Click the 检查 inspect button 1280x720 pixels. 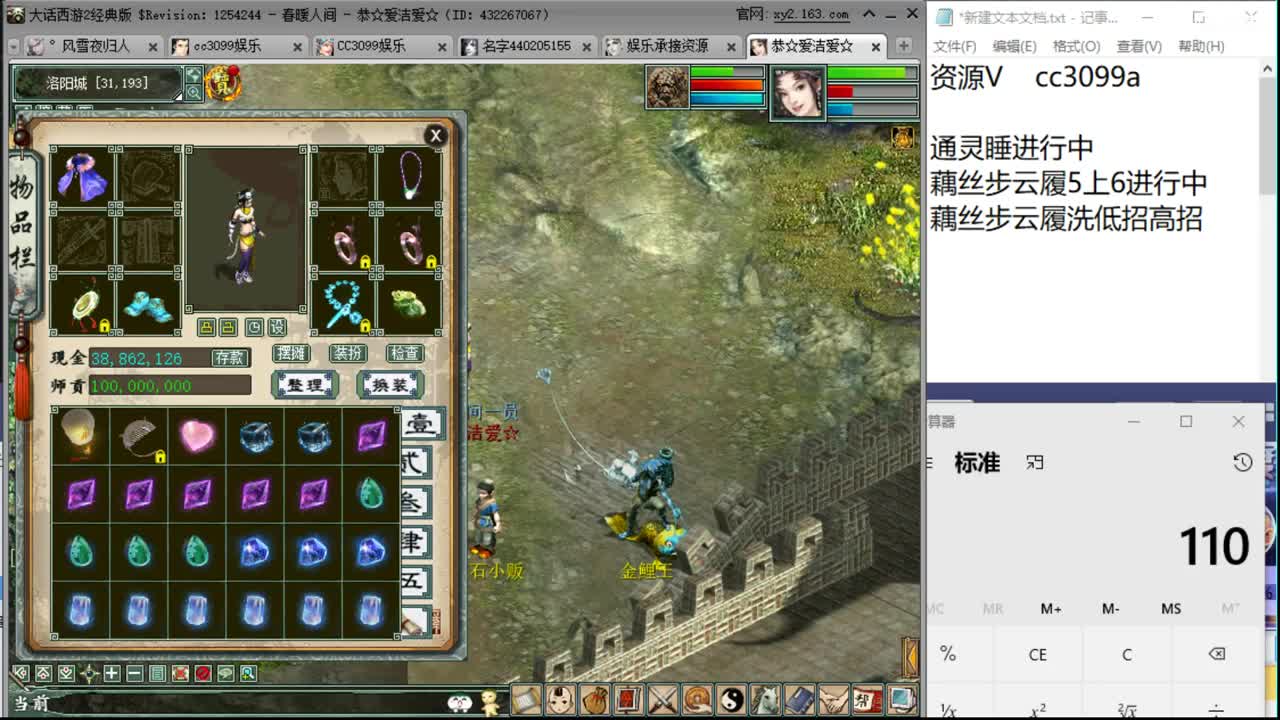pos(405,353)
